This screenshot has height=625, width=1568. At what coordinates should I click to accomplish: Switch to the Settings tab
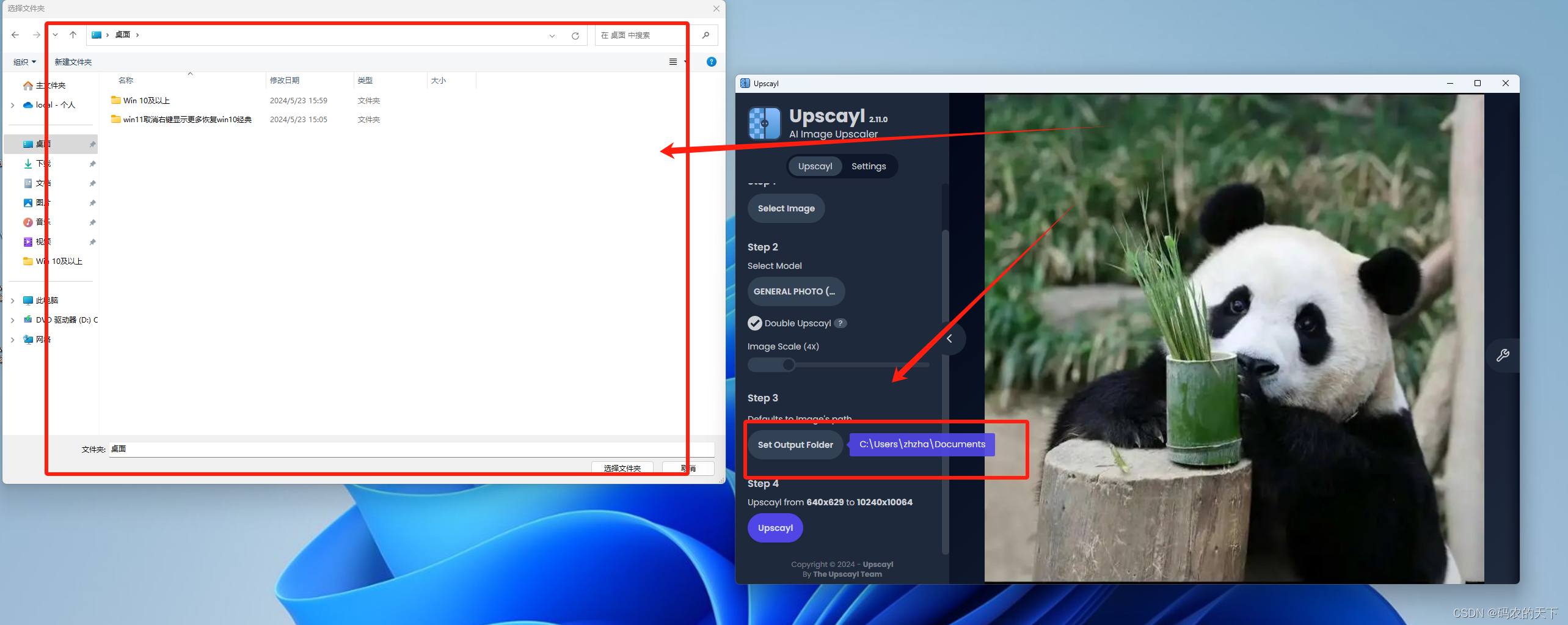pyautogui.click(x=869, y=166)
